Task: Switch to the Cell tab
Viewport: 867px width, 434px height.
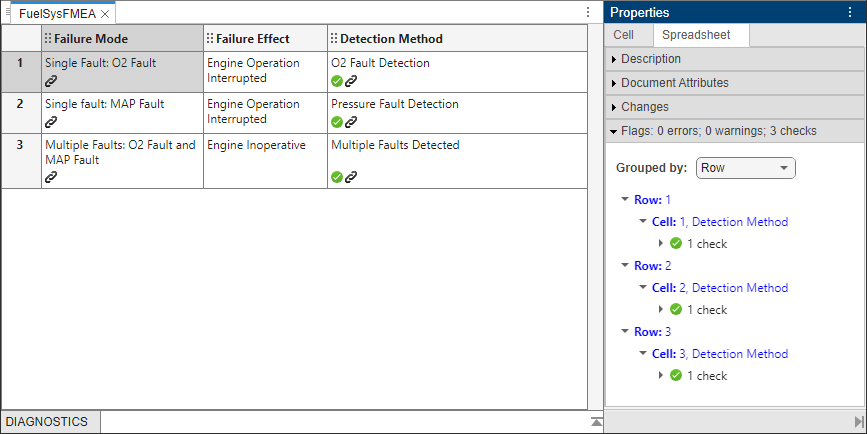Action: 623,35
